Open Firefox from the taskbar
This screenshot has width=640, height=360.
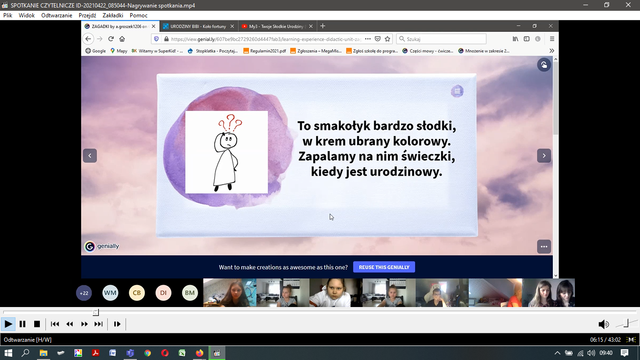[x=200, y=353]
